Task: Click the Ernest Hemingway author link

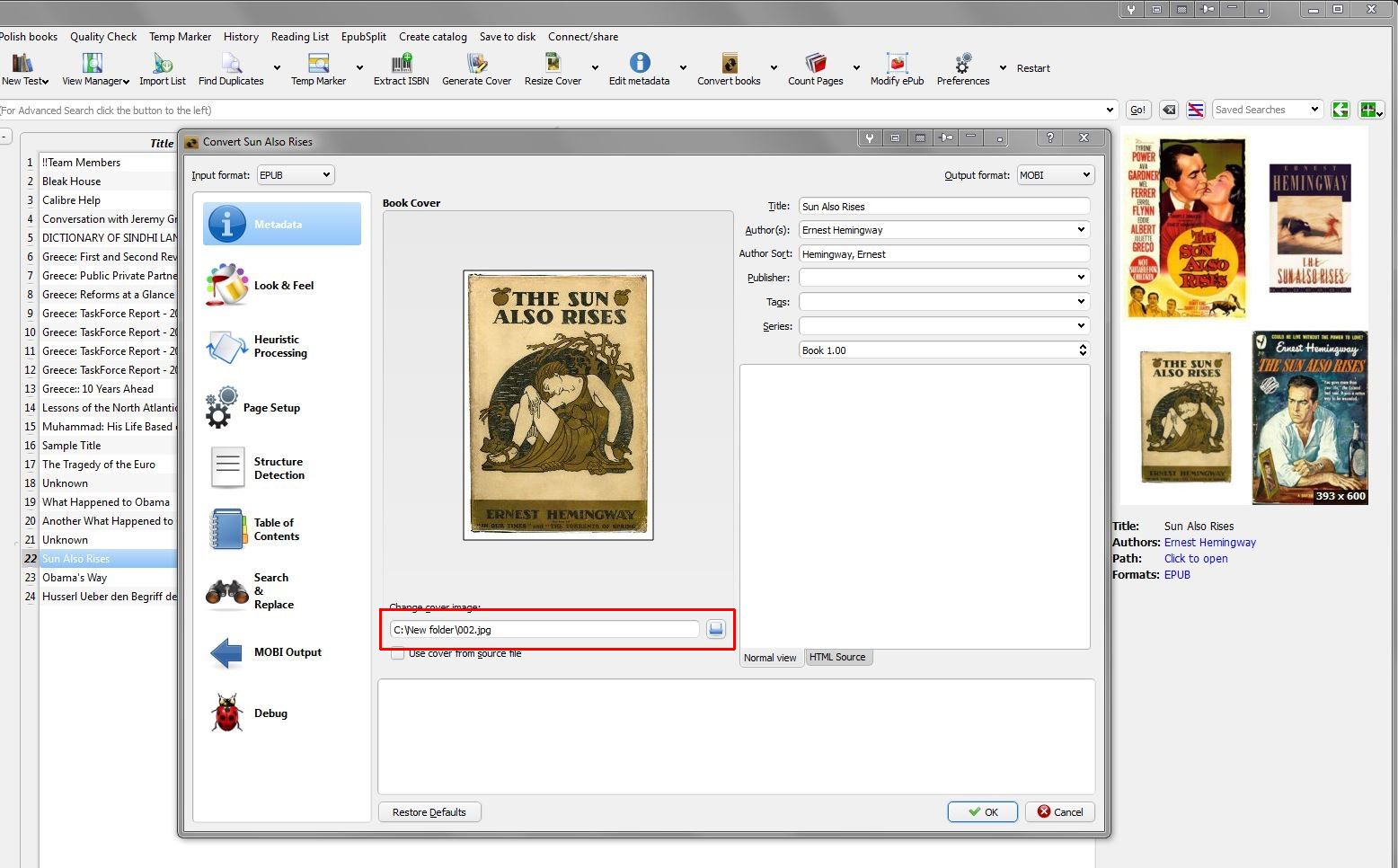Action: (1210, 543)
